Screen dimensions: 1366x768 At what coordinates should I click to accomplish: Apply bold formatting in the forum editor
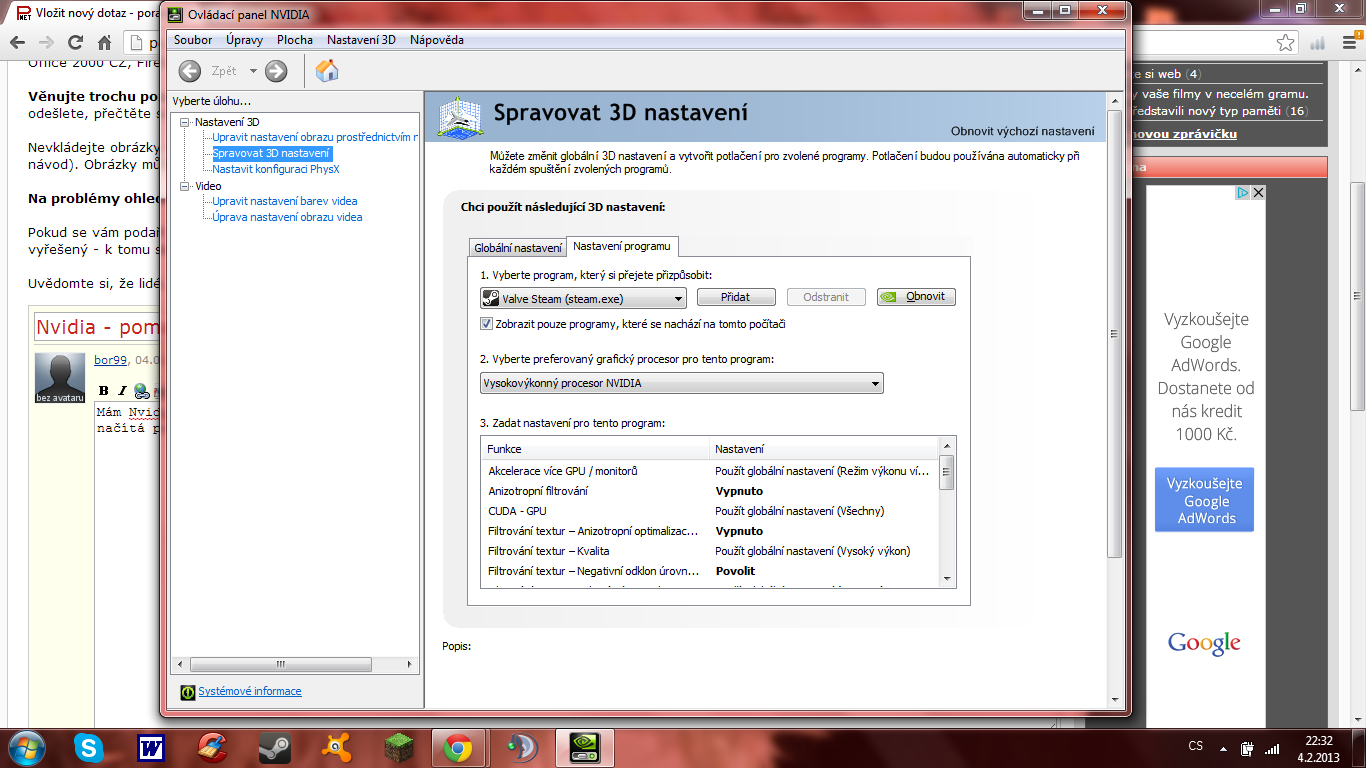click(103, 391)
